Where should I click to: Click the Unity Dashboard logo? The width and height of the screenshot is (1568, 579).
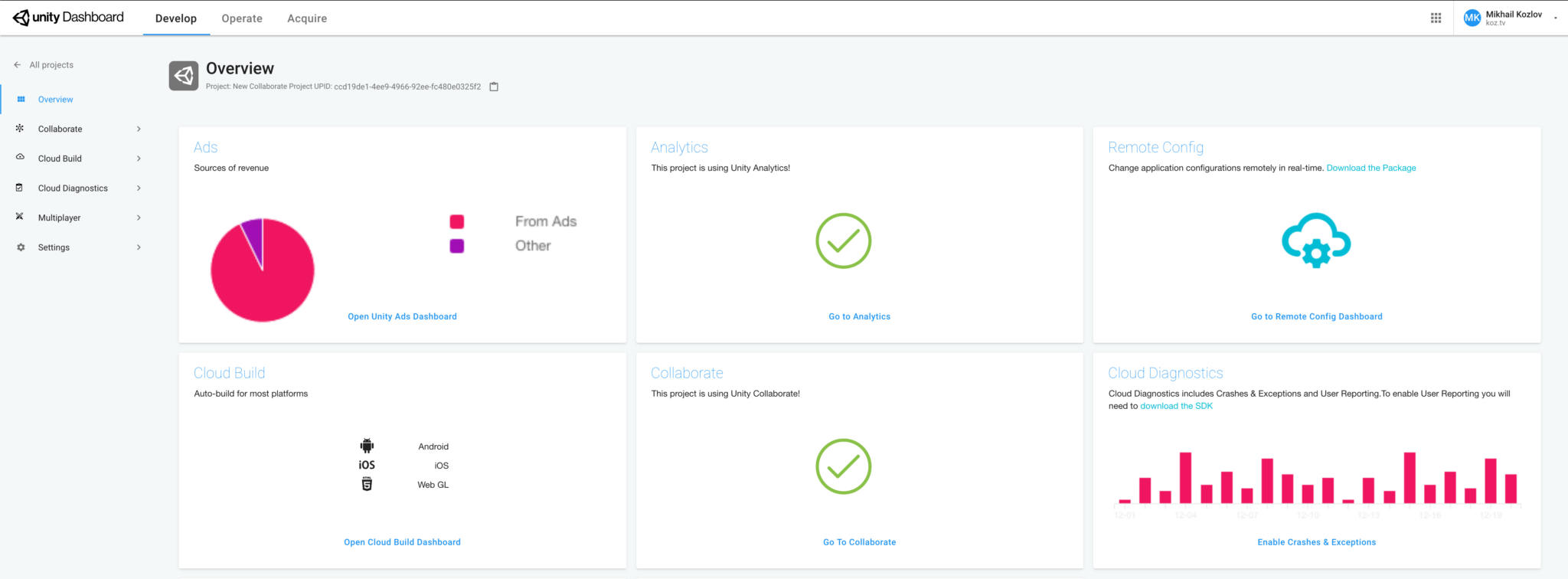(x=68, y=18)
